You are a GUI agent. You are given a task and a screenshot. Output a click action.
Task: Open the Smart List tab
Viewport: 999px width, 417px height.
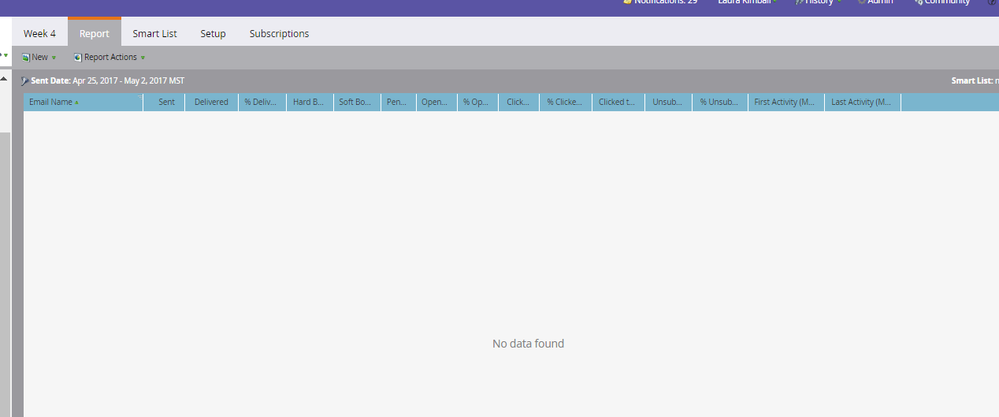coord(155,34)
